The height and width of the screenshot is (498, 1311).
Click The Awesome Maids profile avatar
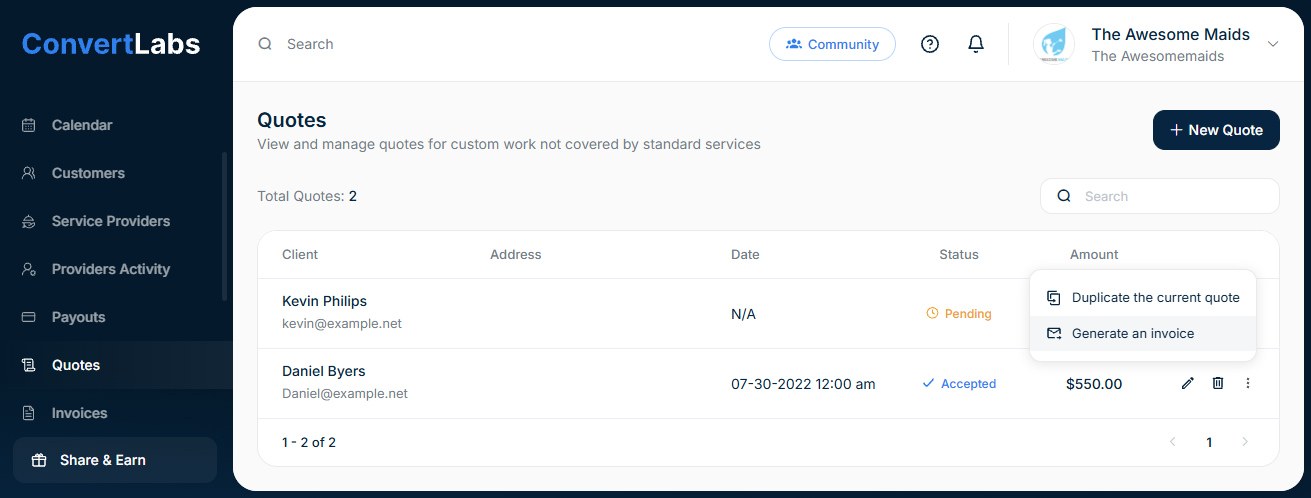coord(1054,44)
